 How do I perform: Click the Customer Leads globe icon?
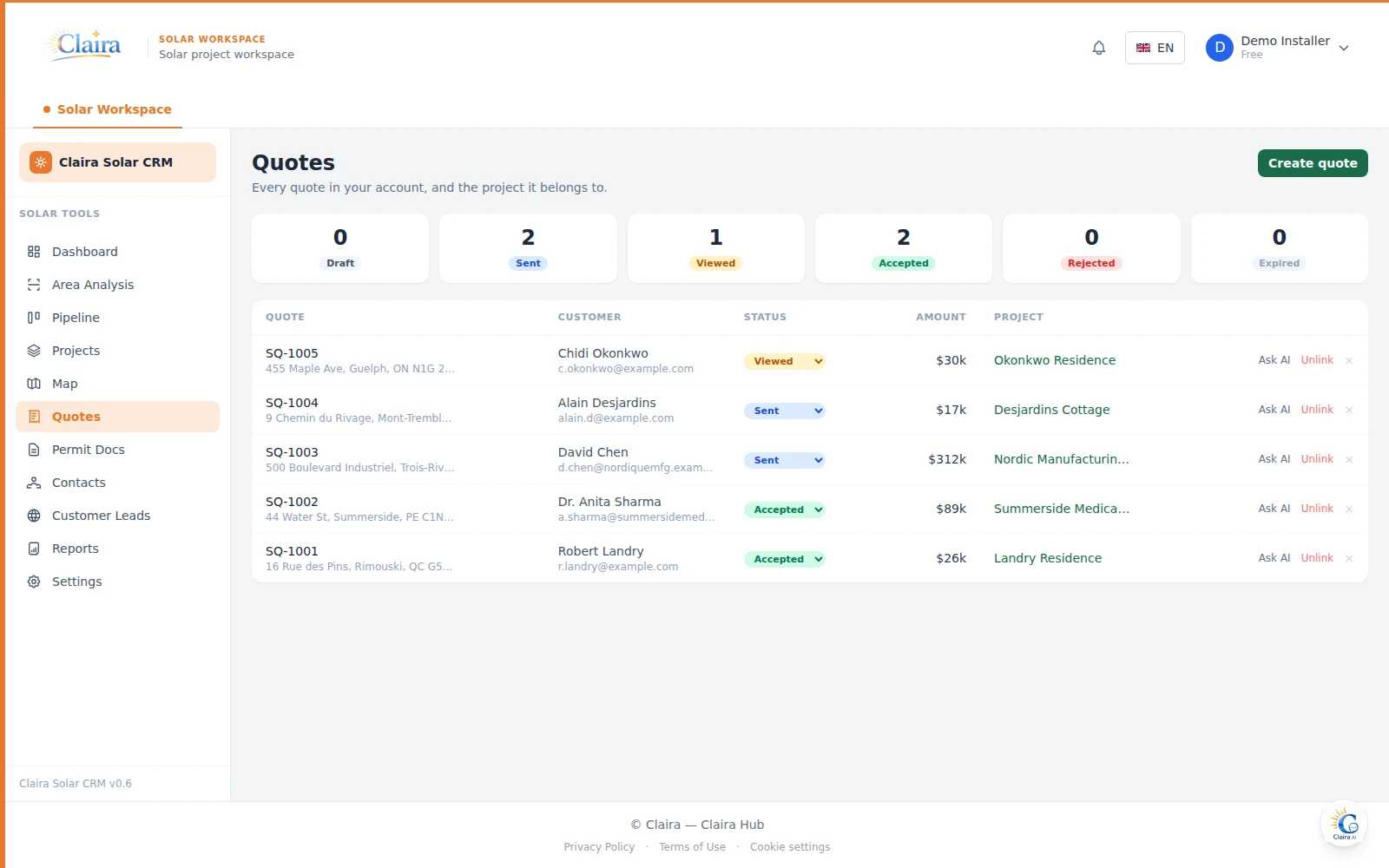(x=34, y=516)
